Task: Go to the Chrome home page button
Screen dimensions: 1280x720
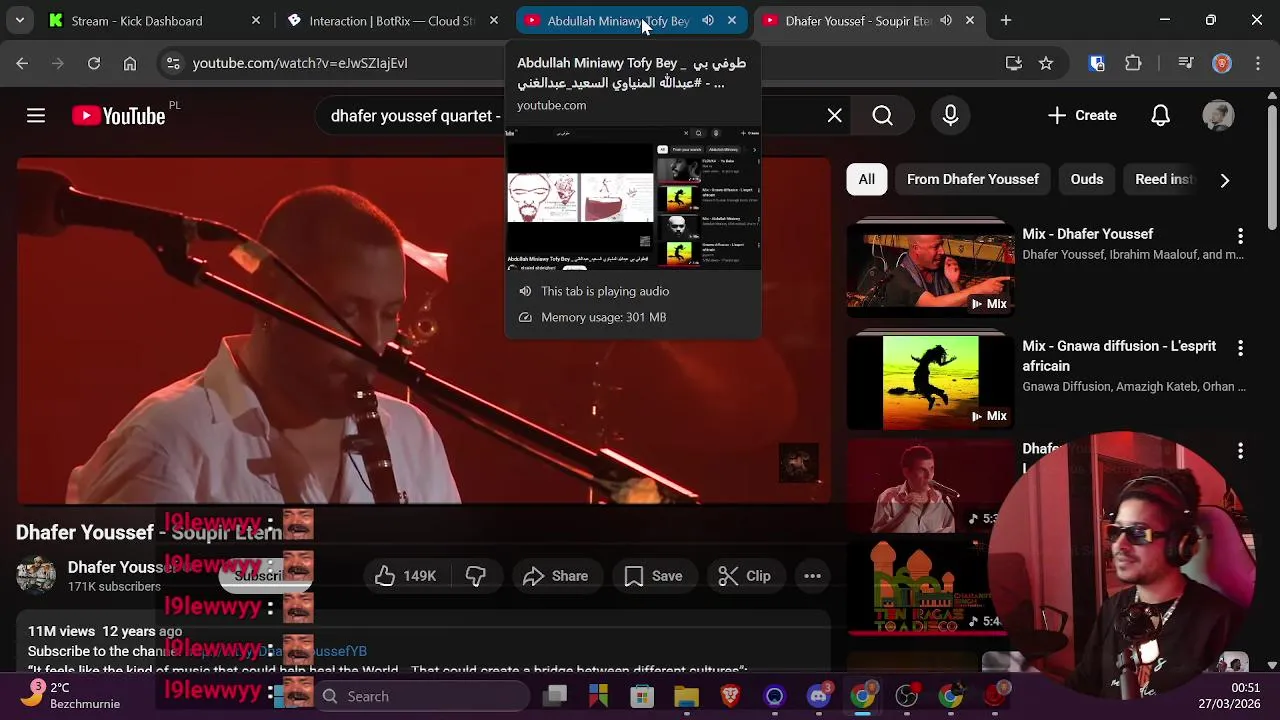Action: 130,63
